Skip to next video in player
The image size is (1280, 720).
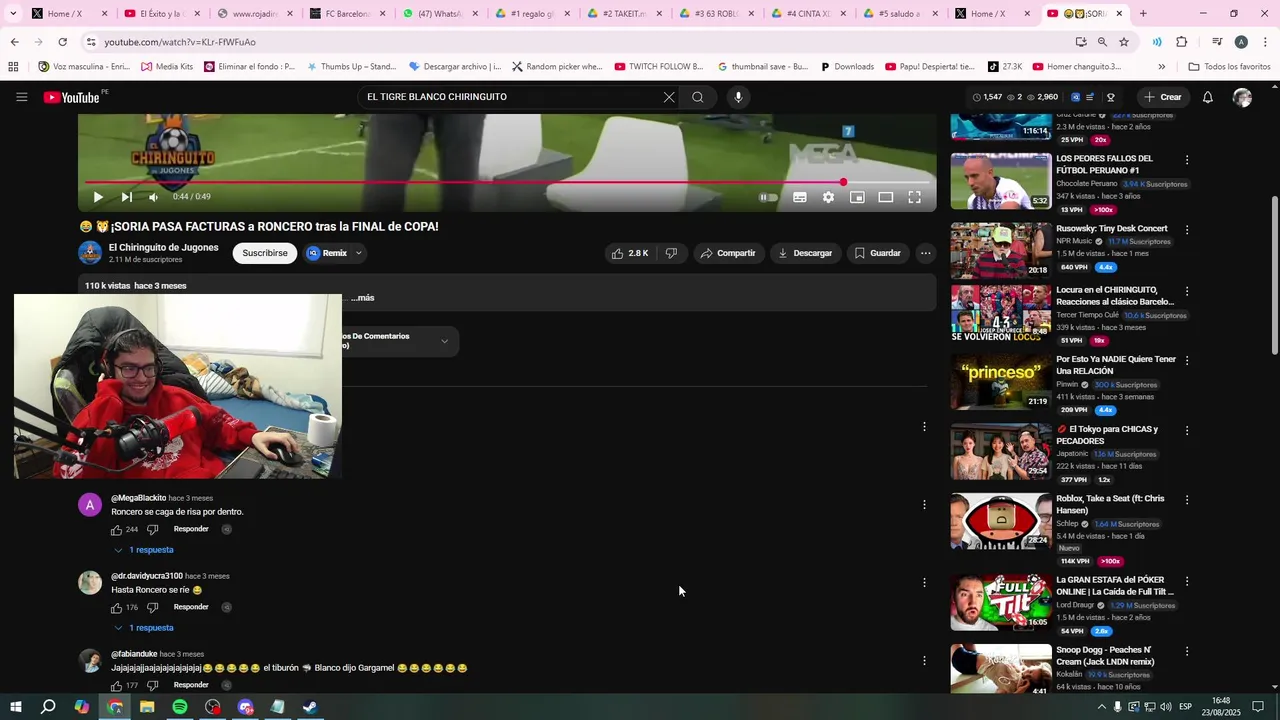pyautogui.click(x=127, y=197)
